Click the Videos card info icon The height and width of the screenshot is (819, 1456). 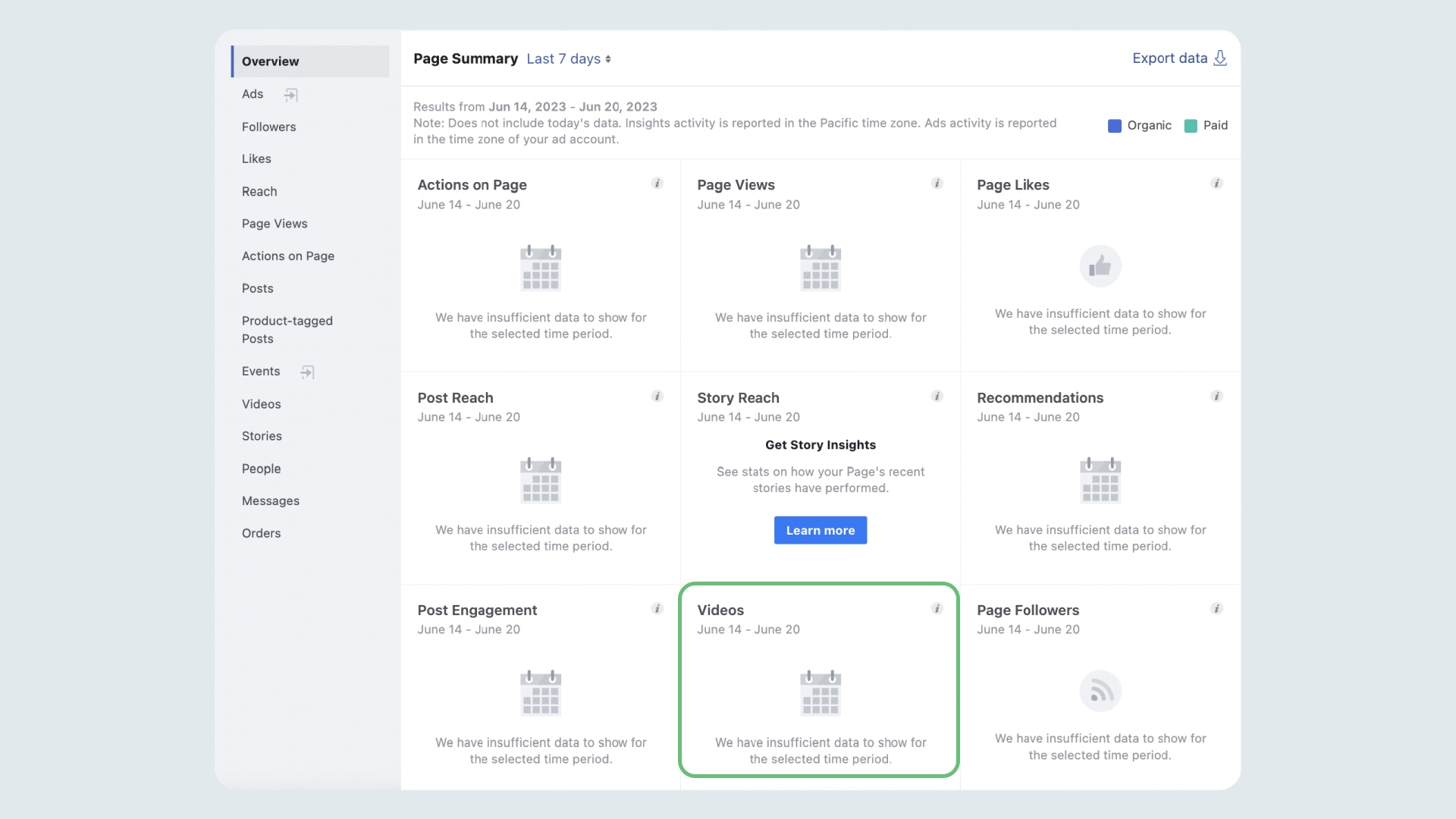pos(937,608)
